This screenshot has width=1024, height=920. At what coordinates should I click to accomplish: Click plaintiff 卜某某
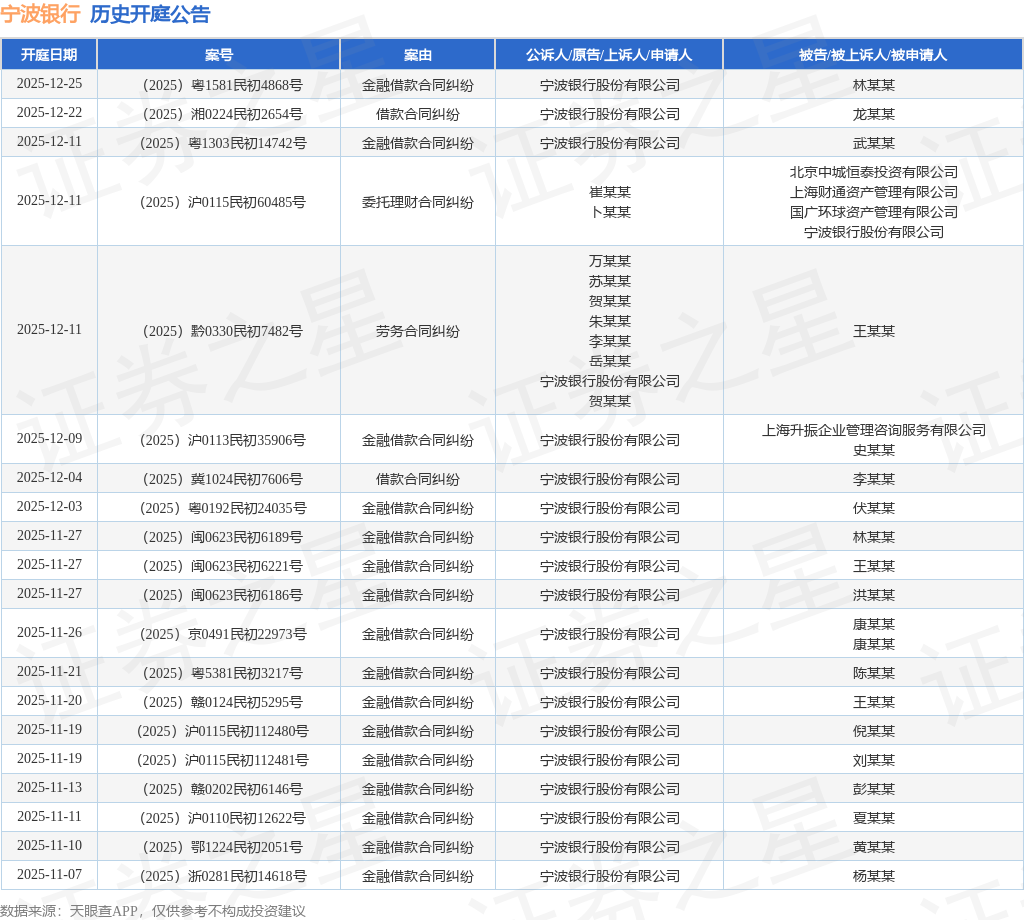[610, 212]
